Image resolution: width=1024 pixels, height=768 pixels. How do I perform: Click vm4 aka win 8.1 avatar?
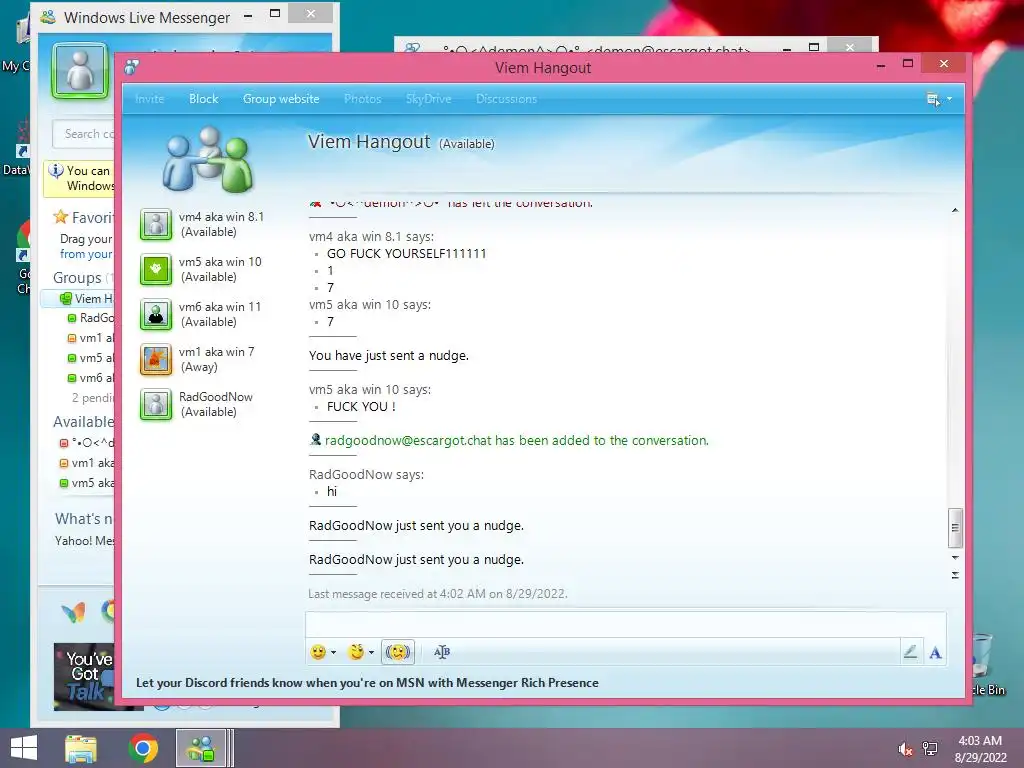click(x=156, y=225)
